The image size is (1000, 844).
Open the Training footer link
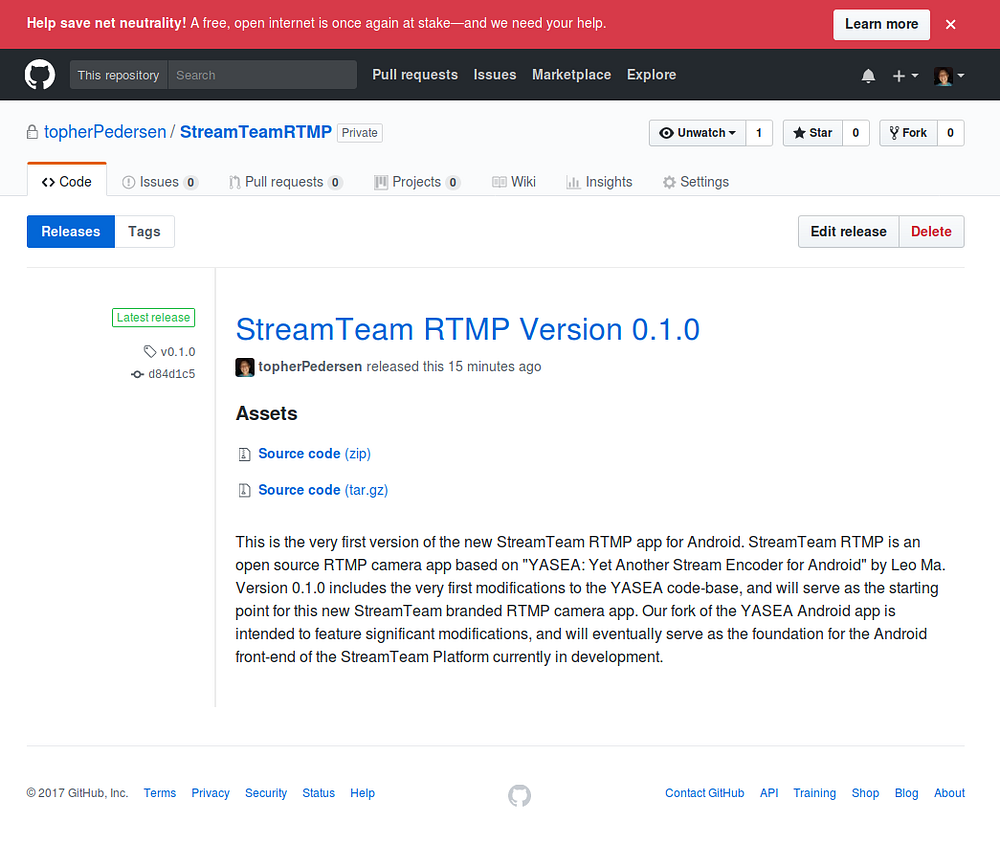814,793
